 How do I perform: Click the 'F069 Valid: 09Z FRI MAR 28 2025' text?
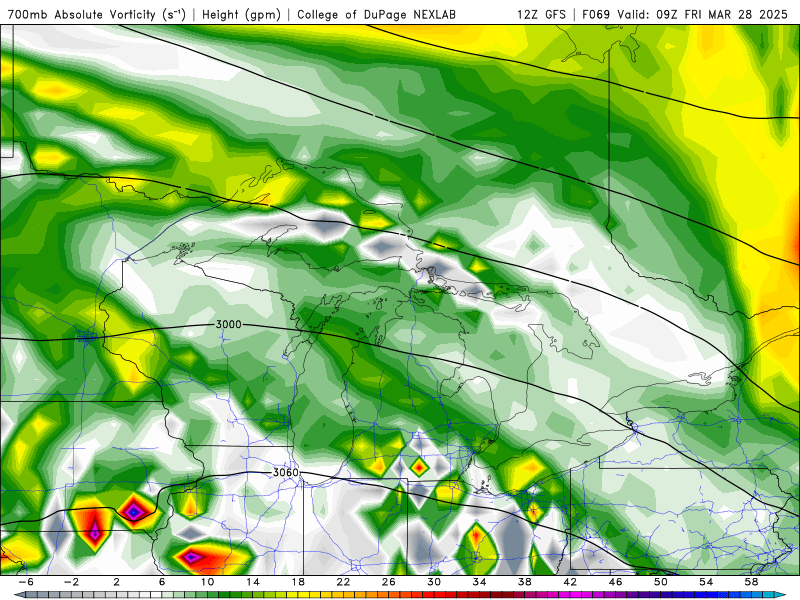pyautogui.click(x=685, y=14)
